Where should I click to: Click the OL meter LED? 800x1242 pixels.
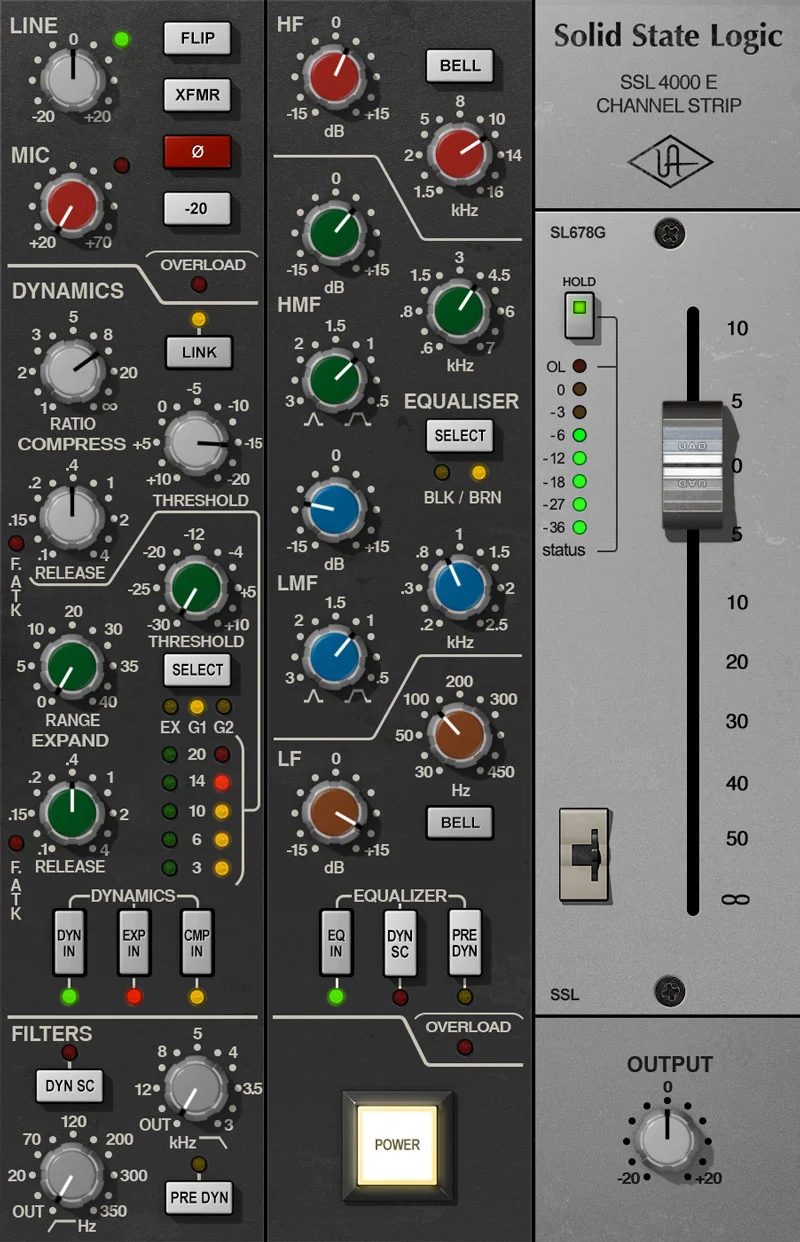click(580, 367)
